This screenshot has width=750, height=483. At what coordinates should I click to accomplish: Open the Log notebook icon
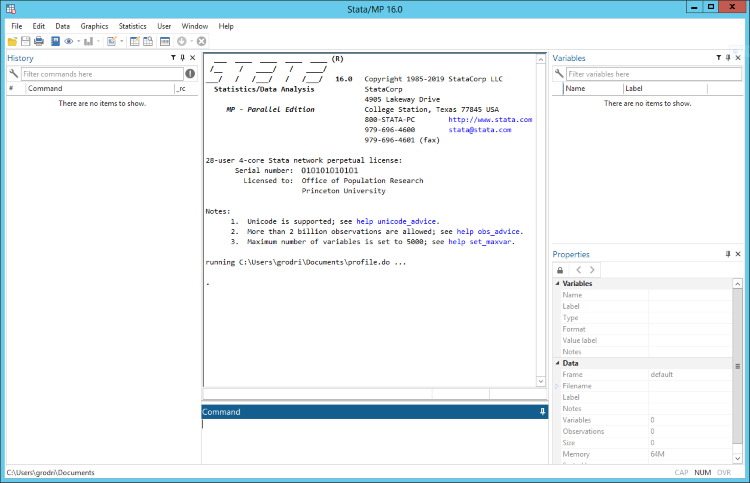coord(55,42)
